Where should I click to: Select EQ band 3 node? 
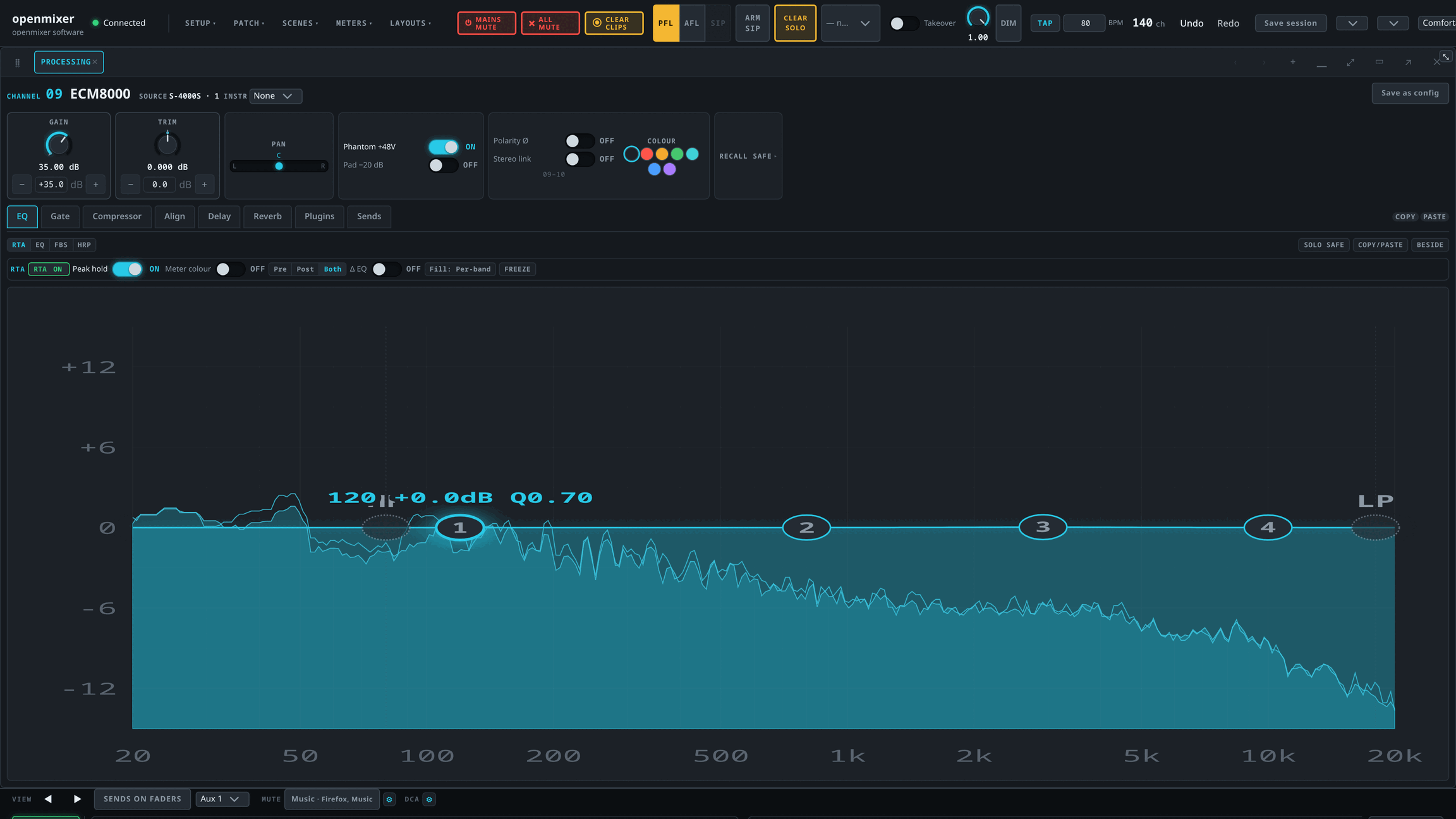pos(1043,526)
